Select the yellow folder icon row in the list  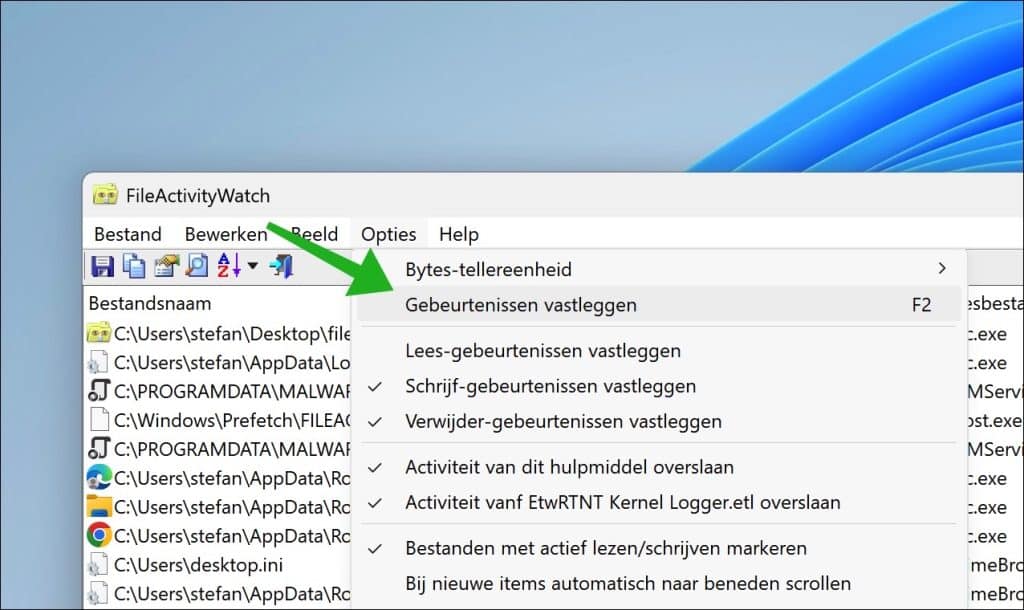tap(218, 507)
